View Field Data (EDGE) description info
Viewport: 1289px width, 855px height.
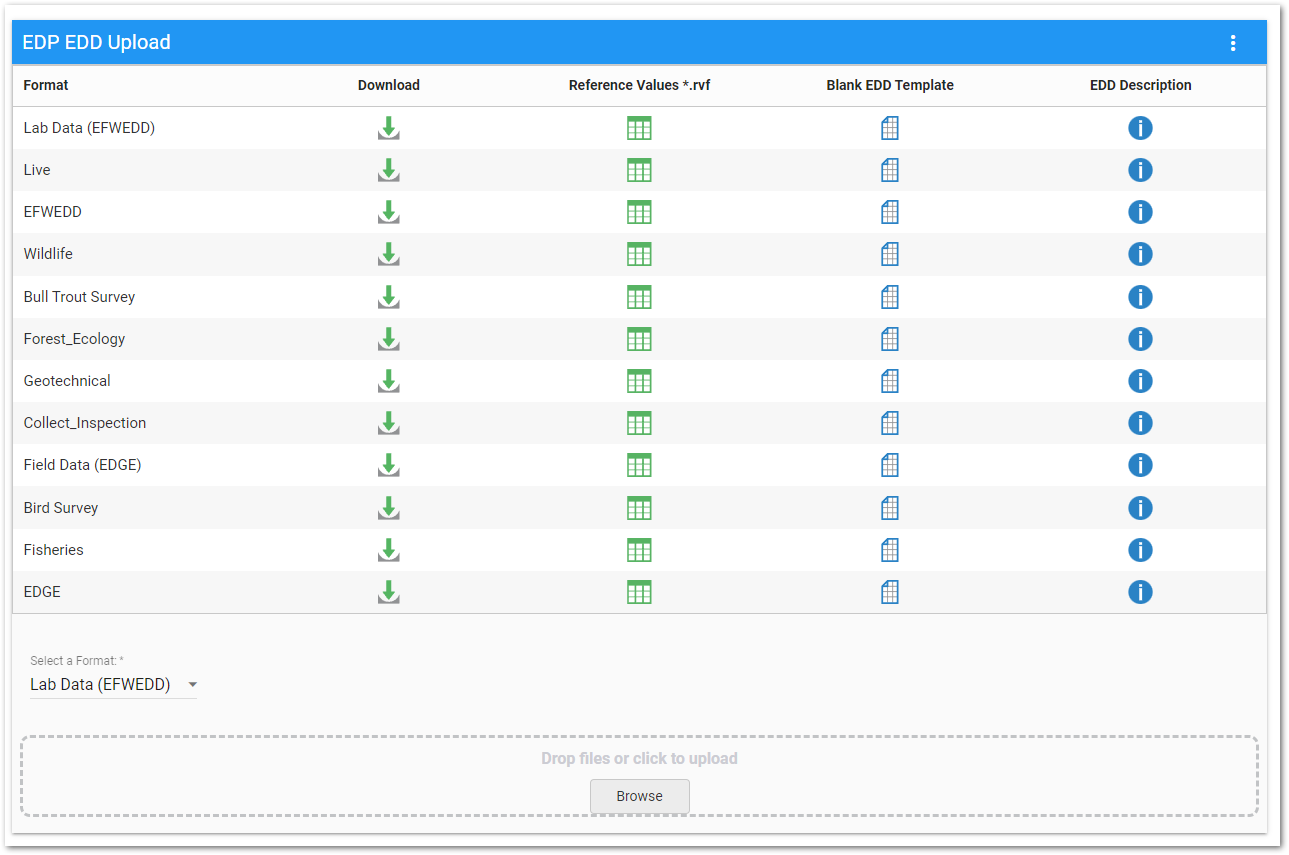[1140, 465]
